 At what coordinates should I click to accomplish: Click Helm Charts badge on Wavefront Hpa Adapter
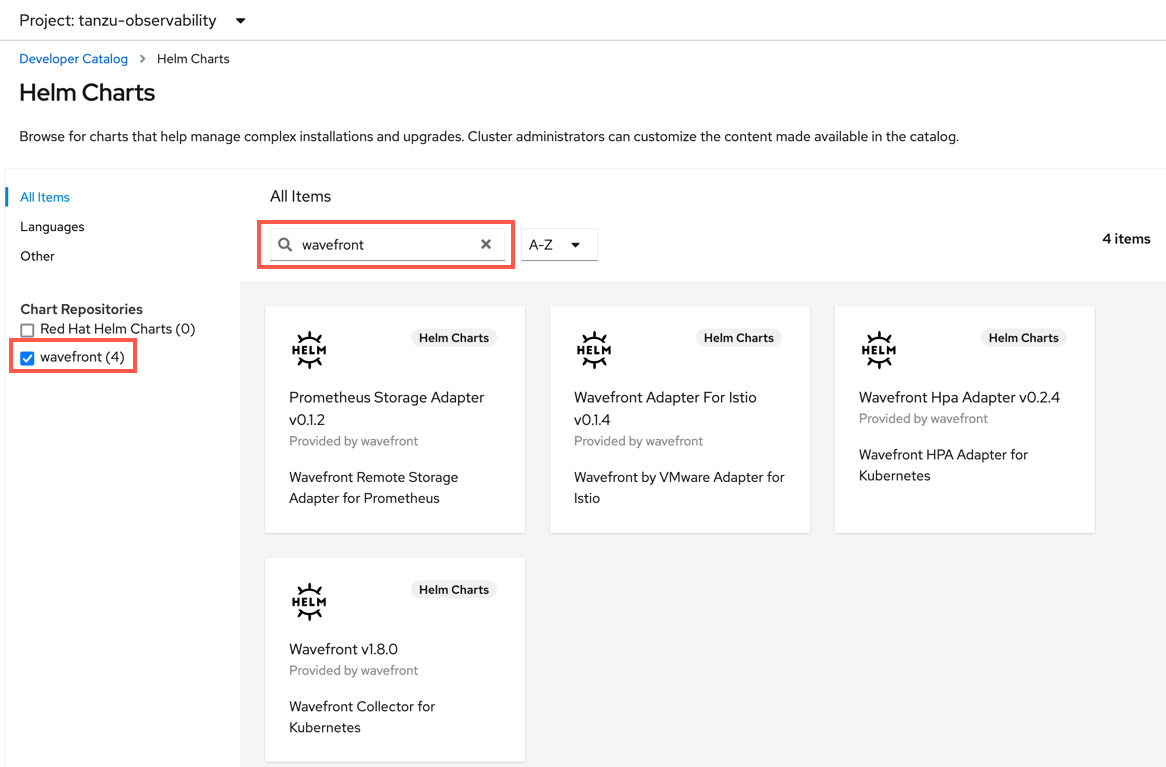pyautogui.click(x=1023, y=338)
